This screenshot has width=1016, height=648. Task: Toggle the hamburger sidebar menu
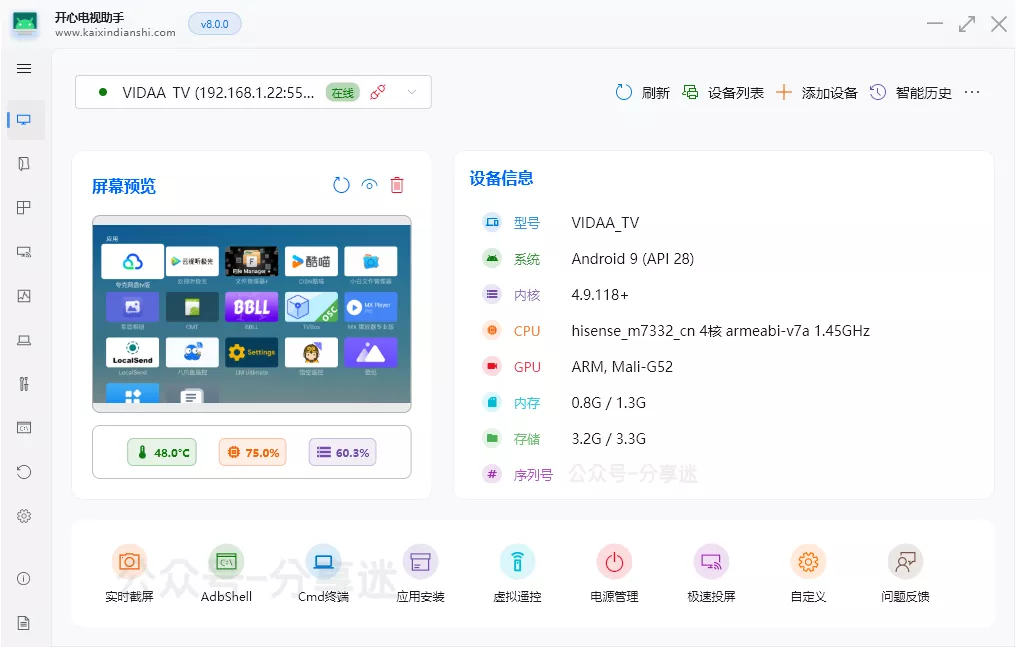24,69
